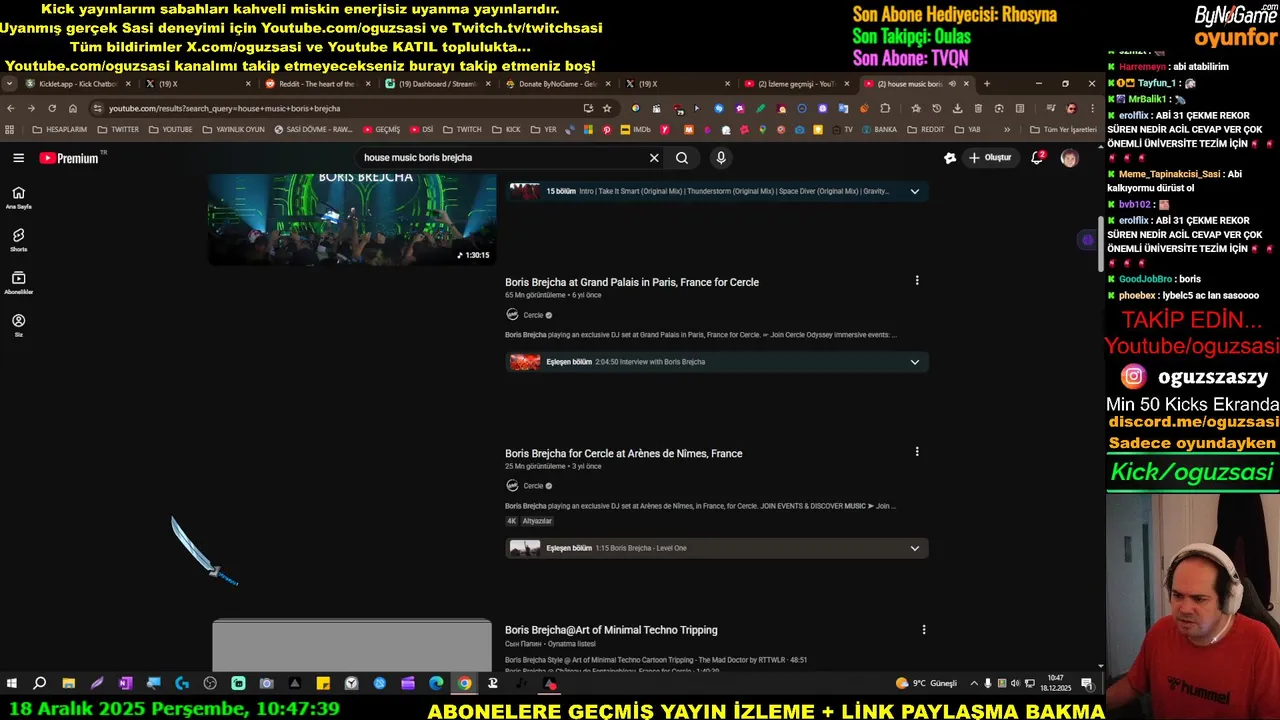Focus the YouTube search input field
The height and width of the screenshot is (720, 1280).
pyautogui.click(x=500, y=158)
